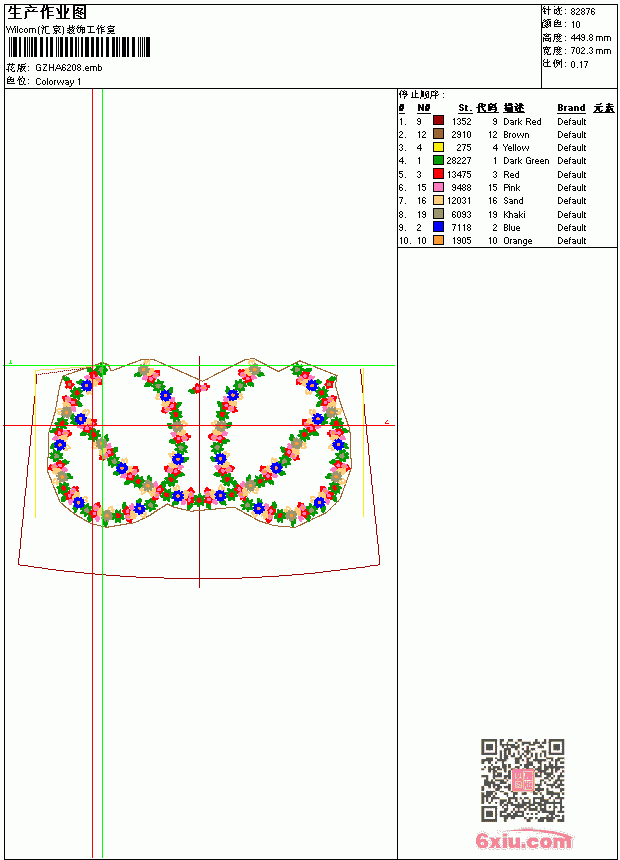The image size is (620, 860).
Task: Click the Khaki description text
Action: coord(514,214)
